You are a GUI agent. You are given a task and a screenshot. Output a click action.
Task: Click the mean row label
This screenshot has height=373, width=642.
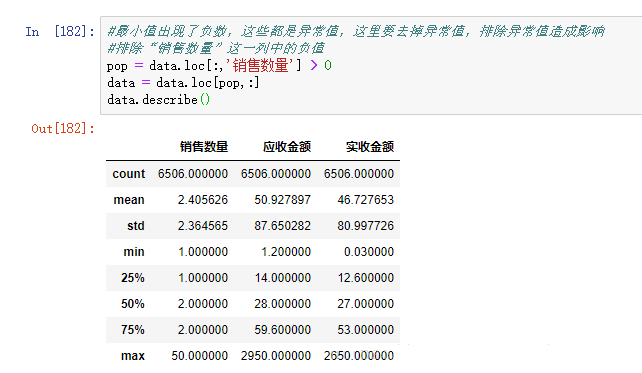[129, 200]
